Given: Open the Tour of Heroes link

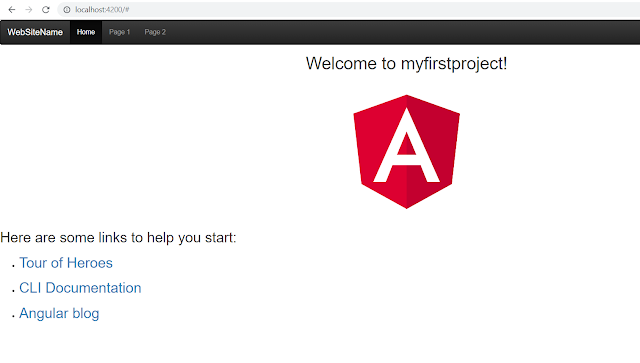Looking at the screenshot, I should (66, 263).
